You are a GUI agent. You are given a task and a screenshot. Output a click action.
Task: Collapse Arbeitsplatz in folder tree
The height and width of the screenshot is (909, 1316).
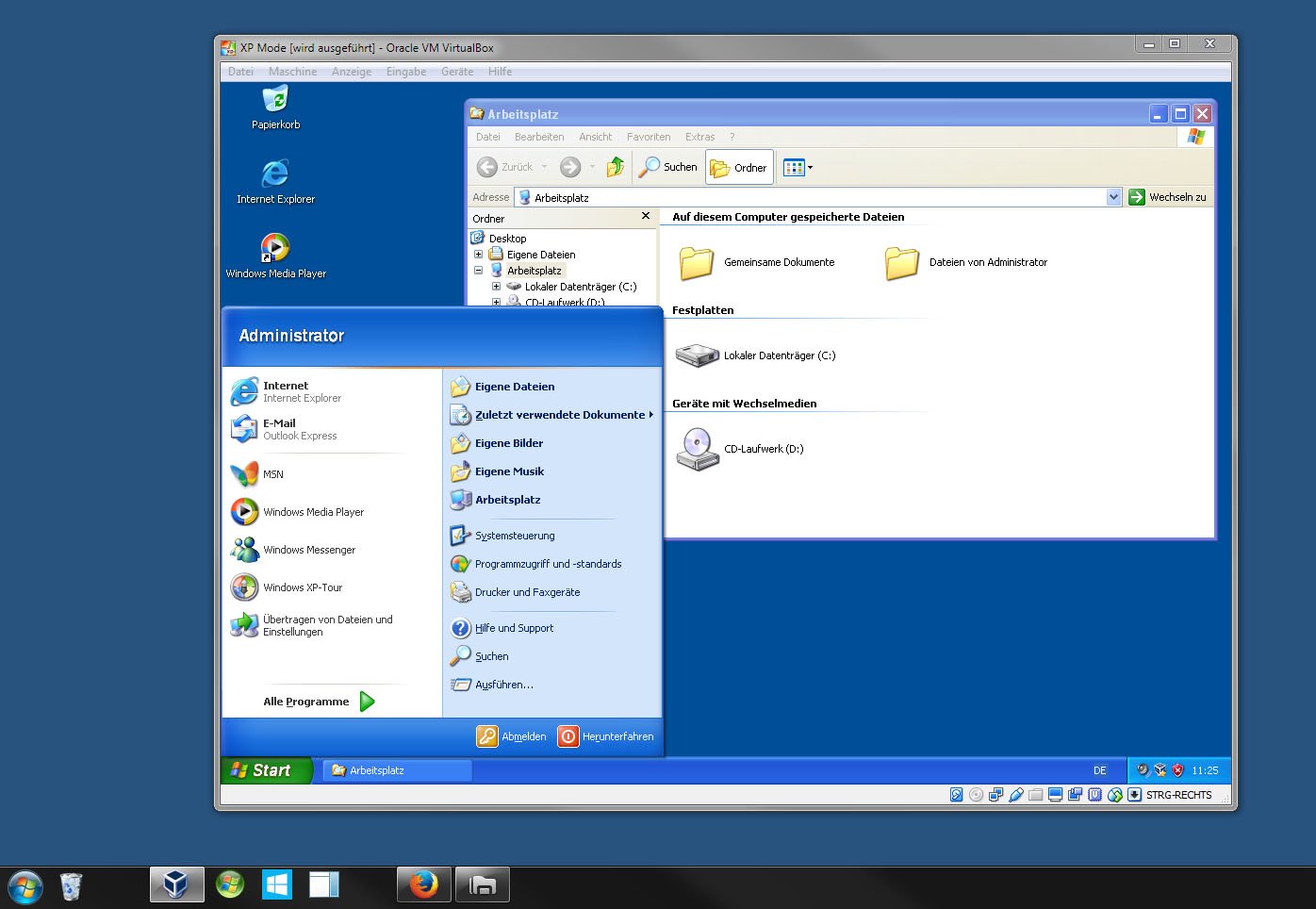[478, 271]
